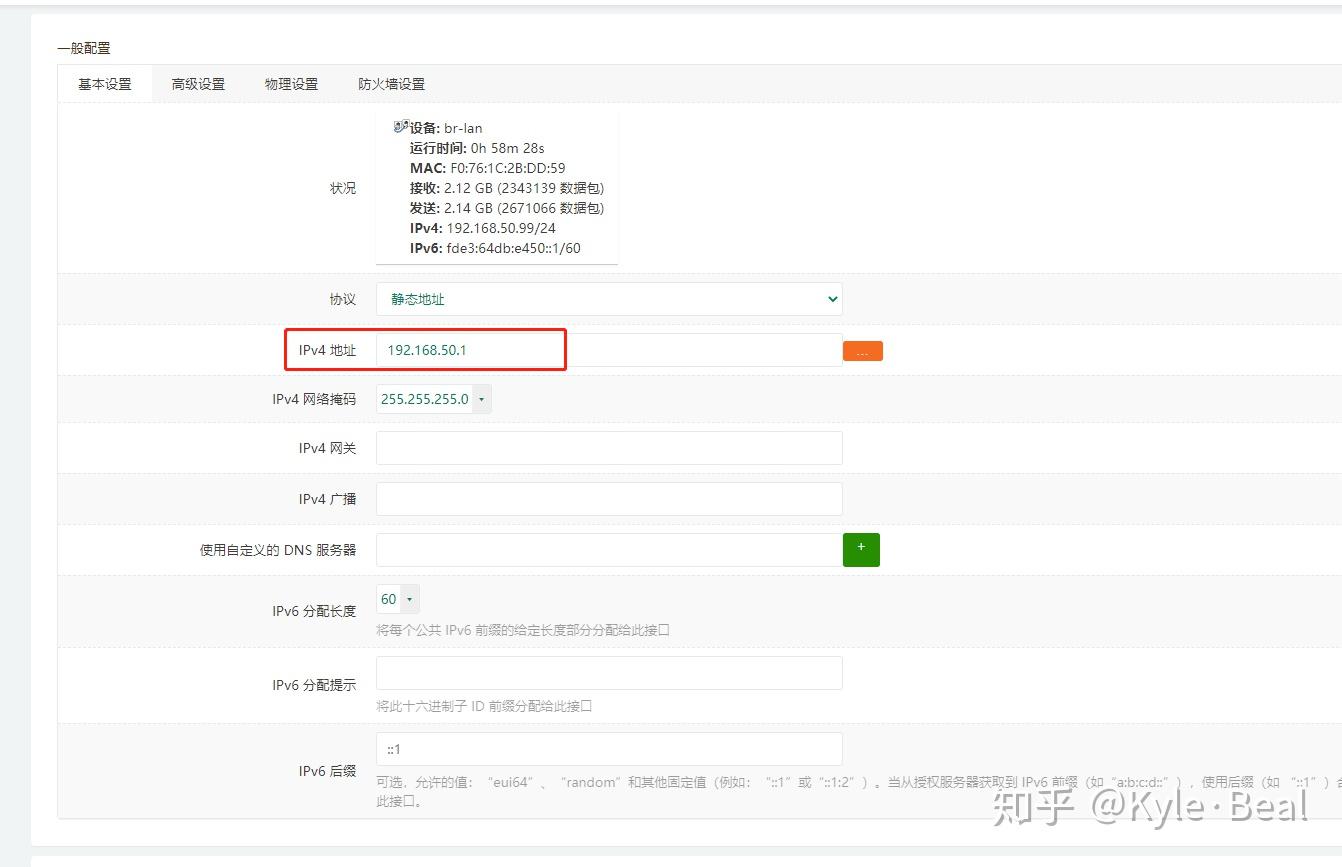Click the IPv6 分配提示 input field

tap(608, 672)
